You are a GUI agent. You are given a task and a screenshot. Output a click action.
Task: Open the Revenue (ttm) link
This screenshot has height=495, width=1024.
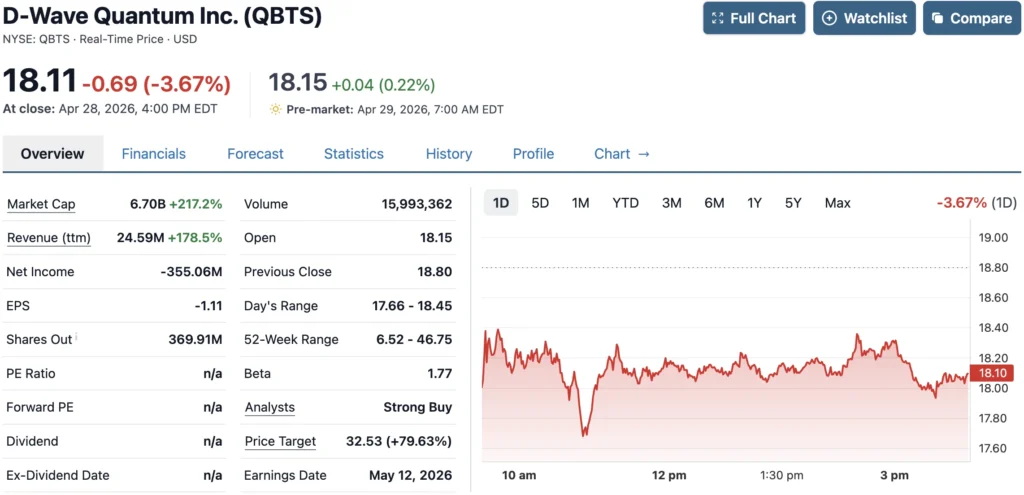click(x=49, y=238)
